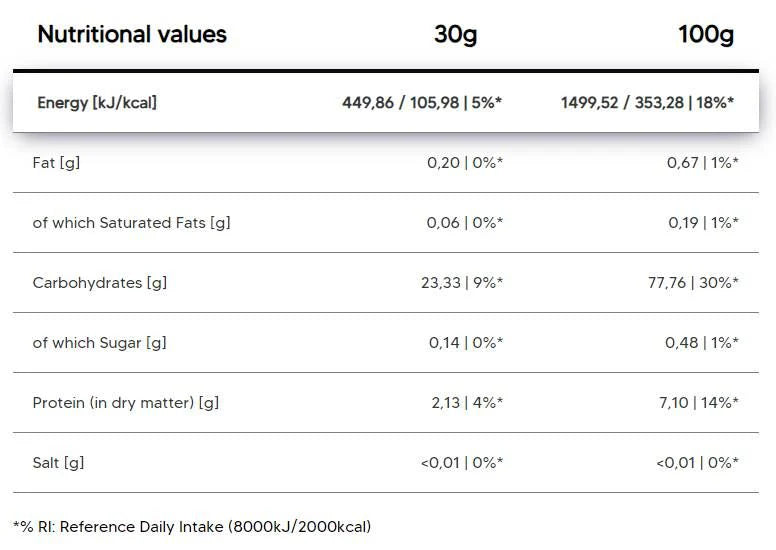The image size is (776, 550).
Task: Select the Fat [g] row label
Action: click(56, 162)
